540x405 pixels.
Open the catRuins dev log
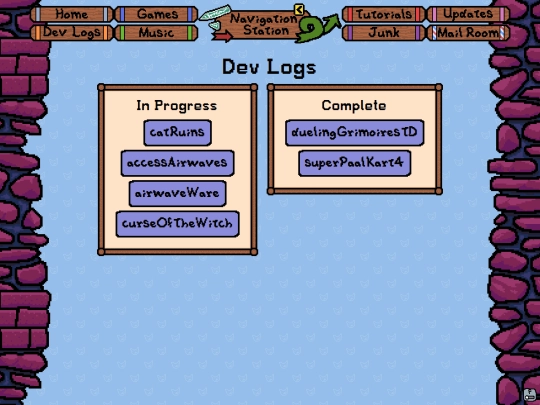click(x=177, y=133)
